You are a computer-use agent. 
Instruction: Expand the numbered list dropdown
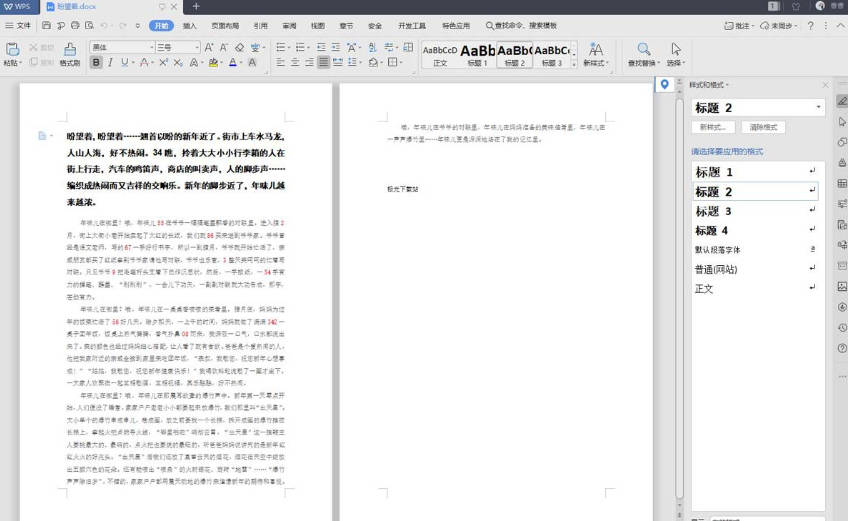point(308,48)
